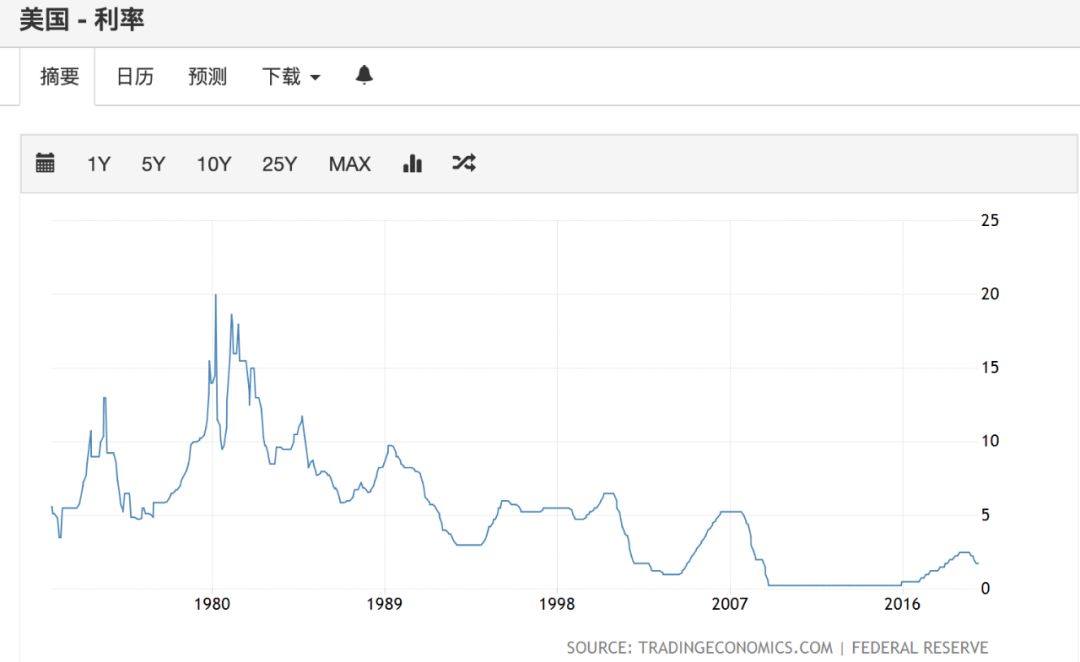
Task: Expand the 下载 dropdown menu
Action: click(291, 76)
